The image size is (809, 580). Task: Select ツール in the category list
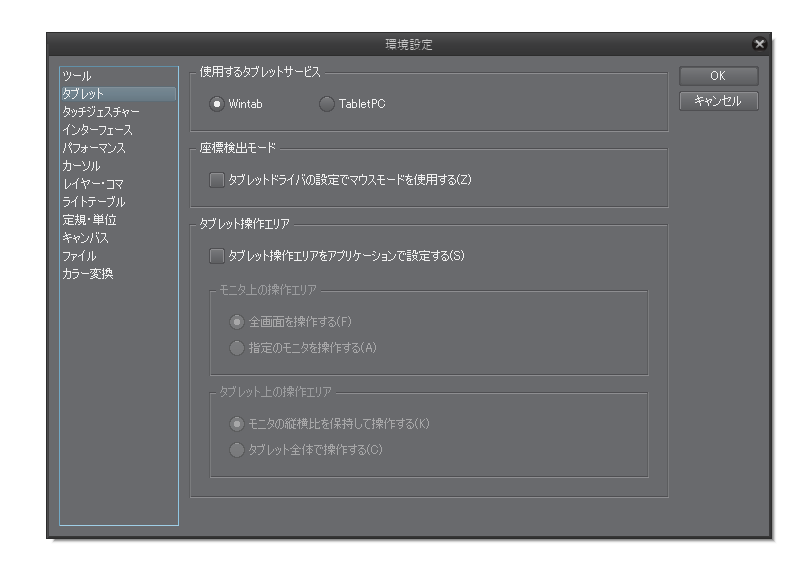[x=77, y=76]
